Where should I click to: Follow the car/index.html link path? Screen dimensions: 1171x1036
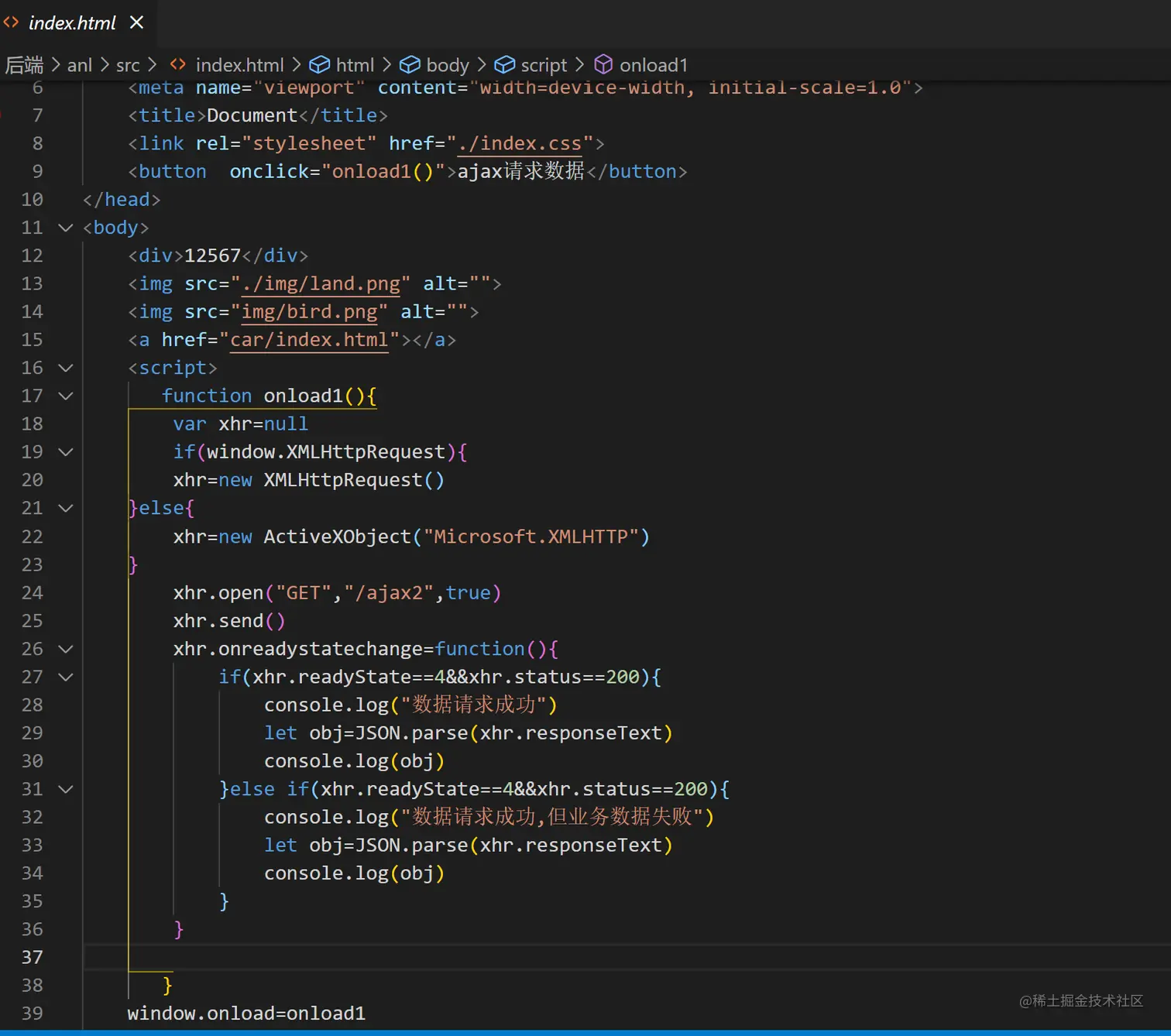point(309,340)
